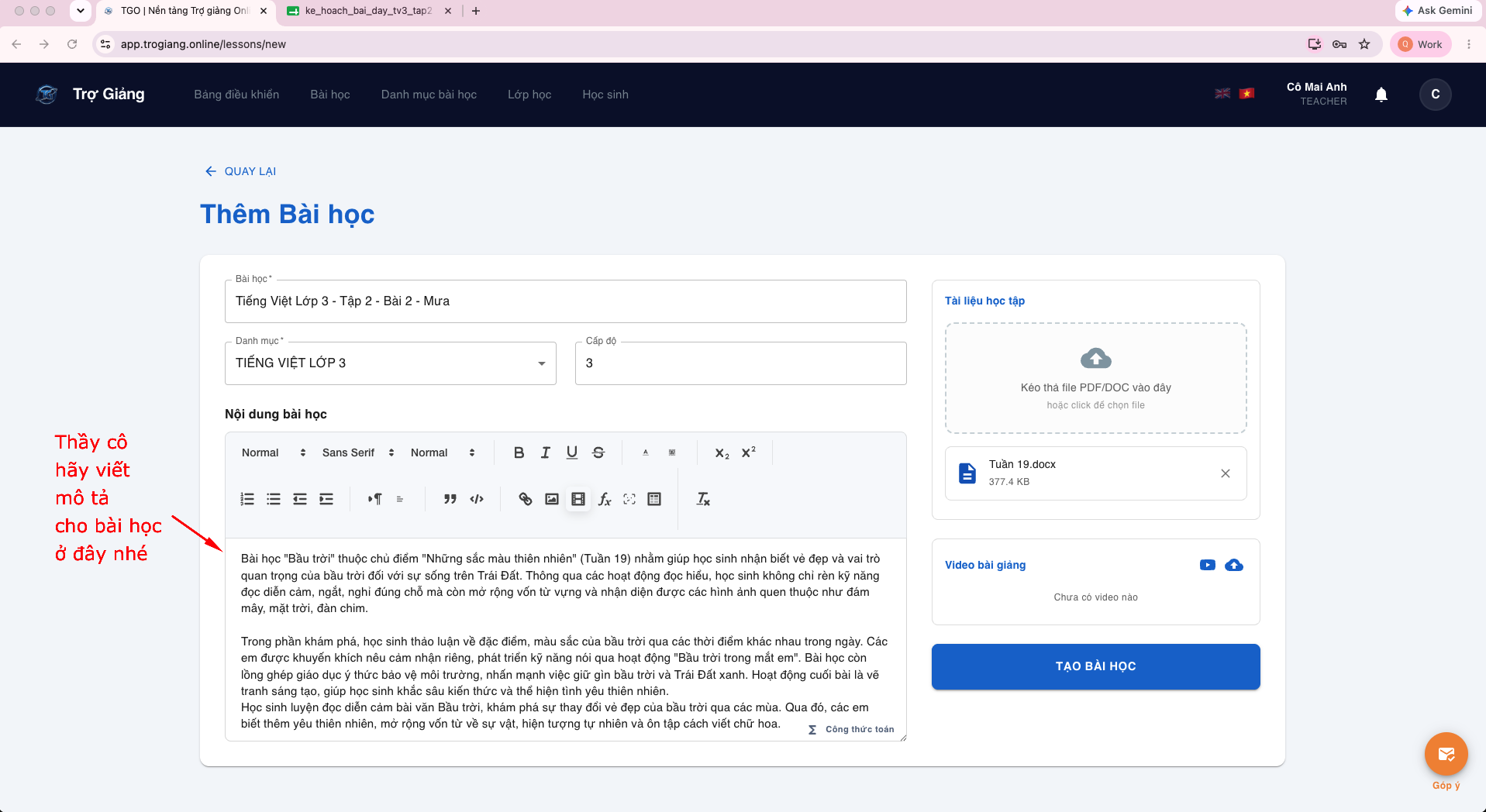The height and width of the screenshot is (812, 1486).
Task: Open the Công thức toán math formula tool
Action: pyautogui.click(x=851, y=729)
